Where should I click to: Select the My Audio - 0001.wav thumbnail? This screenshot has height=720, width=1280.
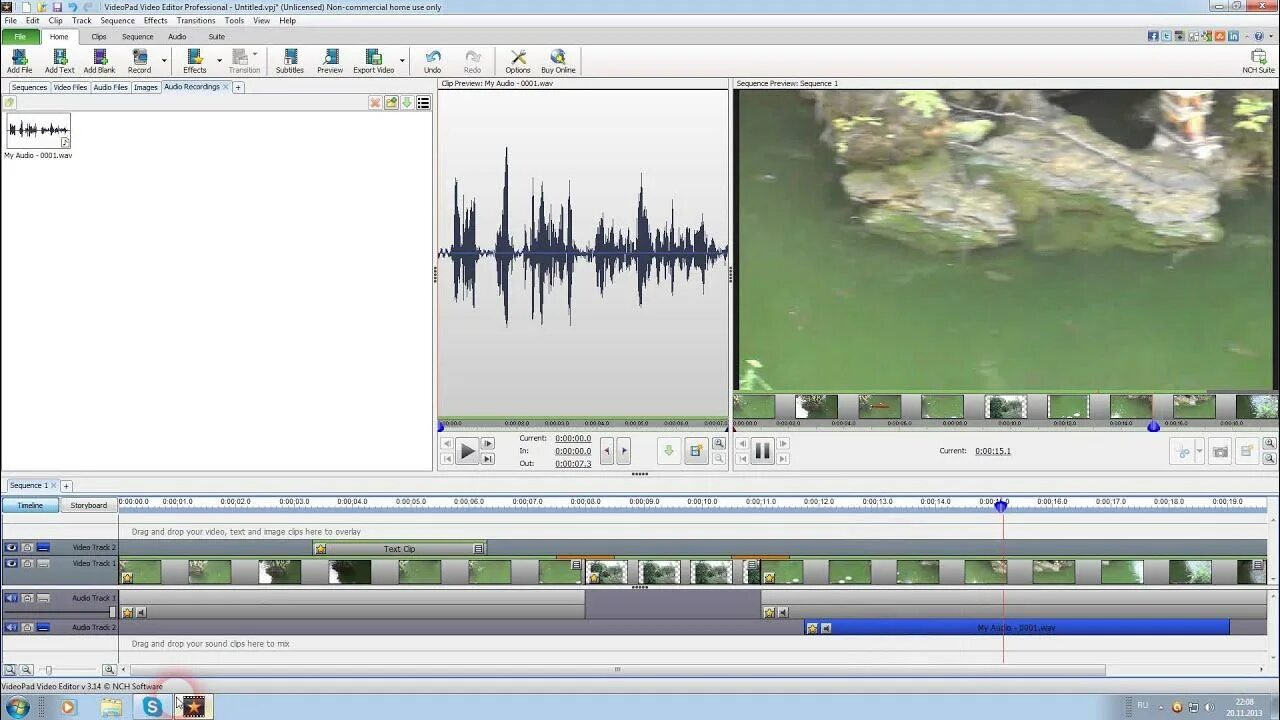click(x=38, y=131)
